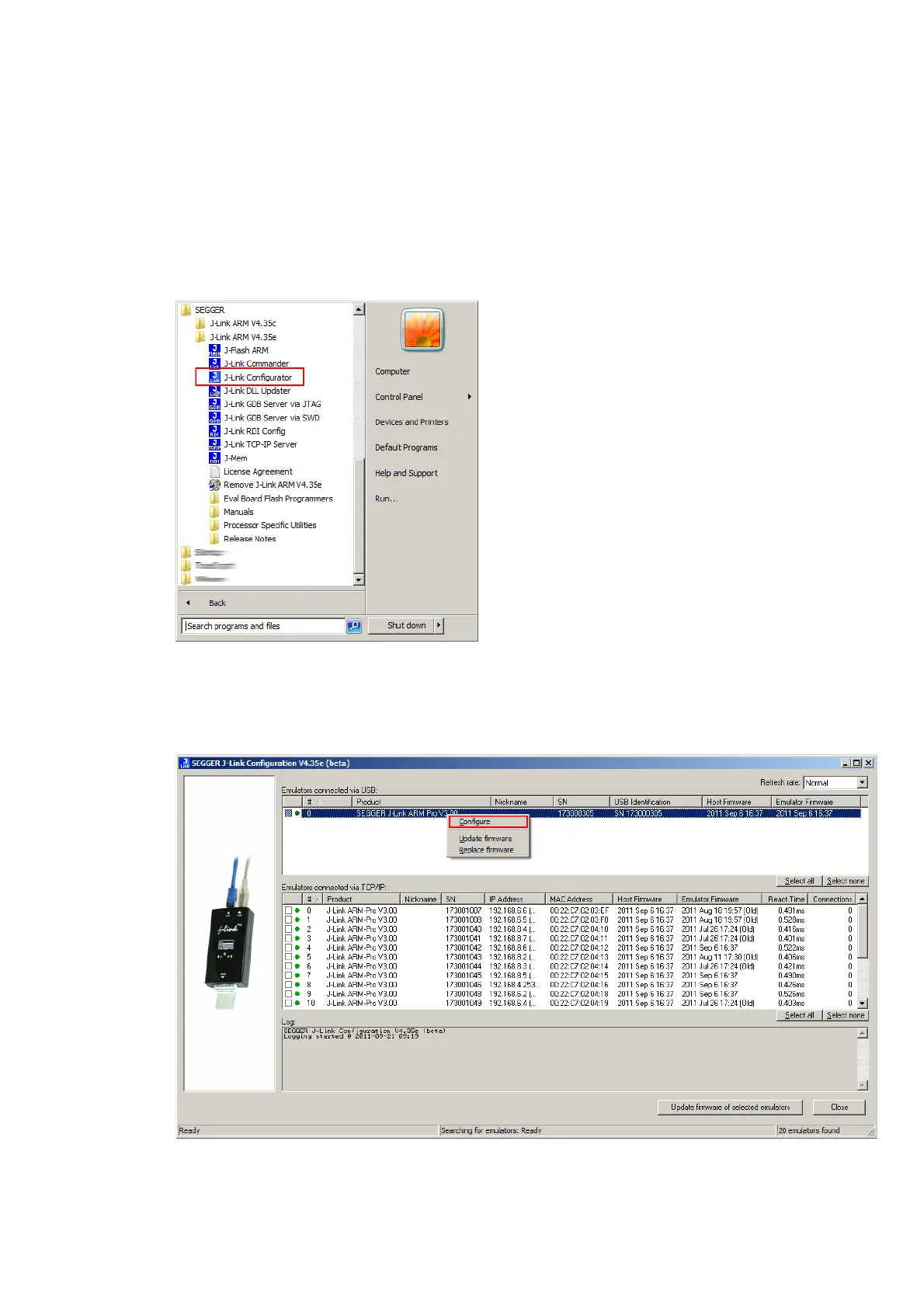Screen dimensions: 924x1308
Task: Click the Close button in J-Link Configuration
Action: 839,1107
